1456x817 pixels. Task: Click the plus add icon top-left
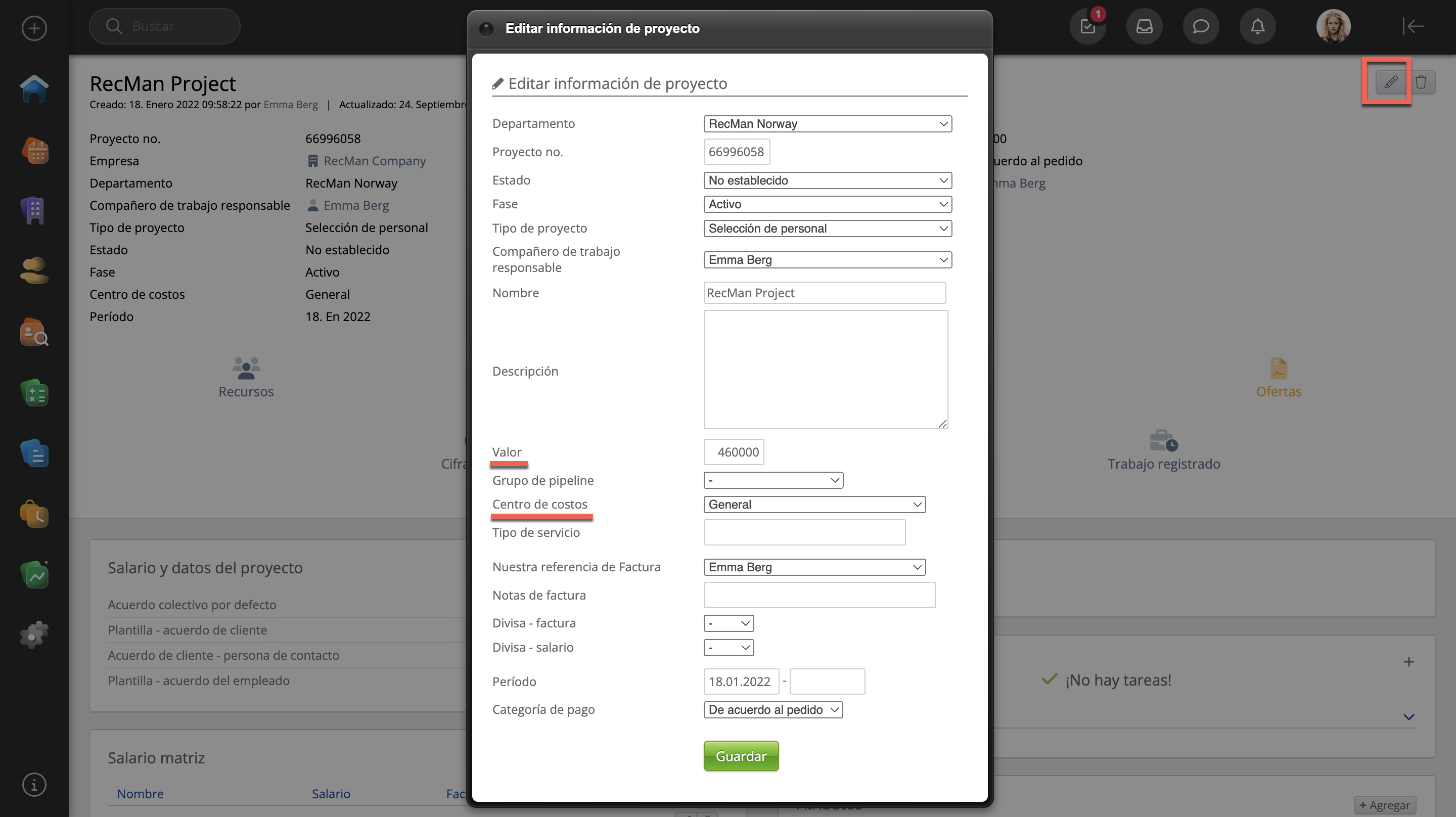[34, 28]
